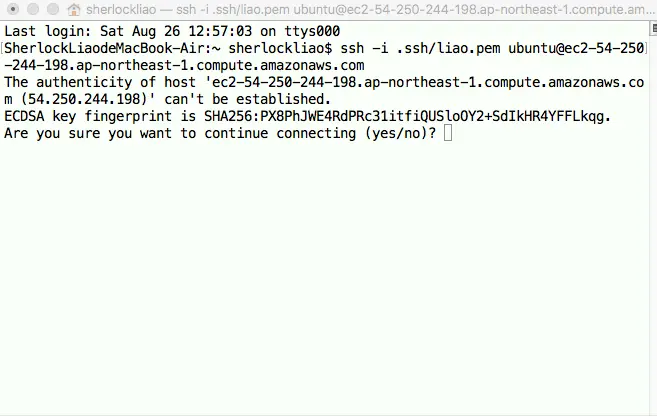Click the SHA256 ECDSA fingerprint string
The height and width of the screenshot is (416, 657).
click(405, 116)
